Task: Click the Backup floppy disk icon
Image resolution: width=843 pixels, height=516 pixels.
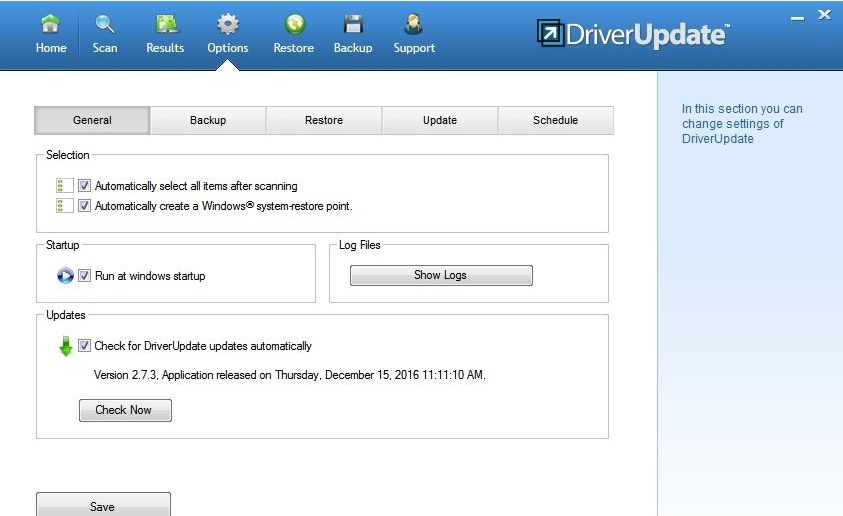Action: pos(353,24)
